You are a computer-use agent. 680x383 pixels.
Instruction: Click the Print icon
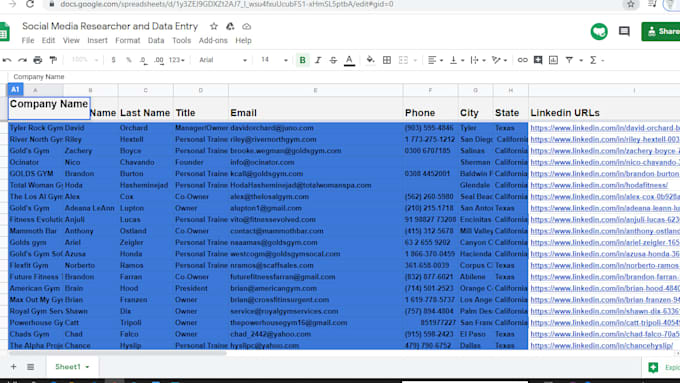tap(38, 60)
